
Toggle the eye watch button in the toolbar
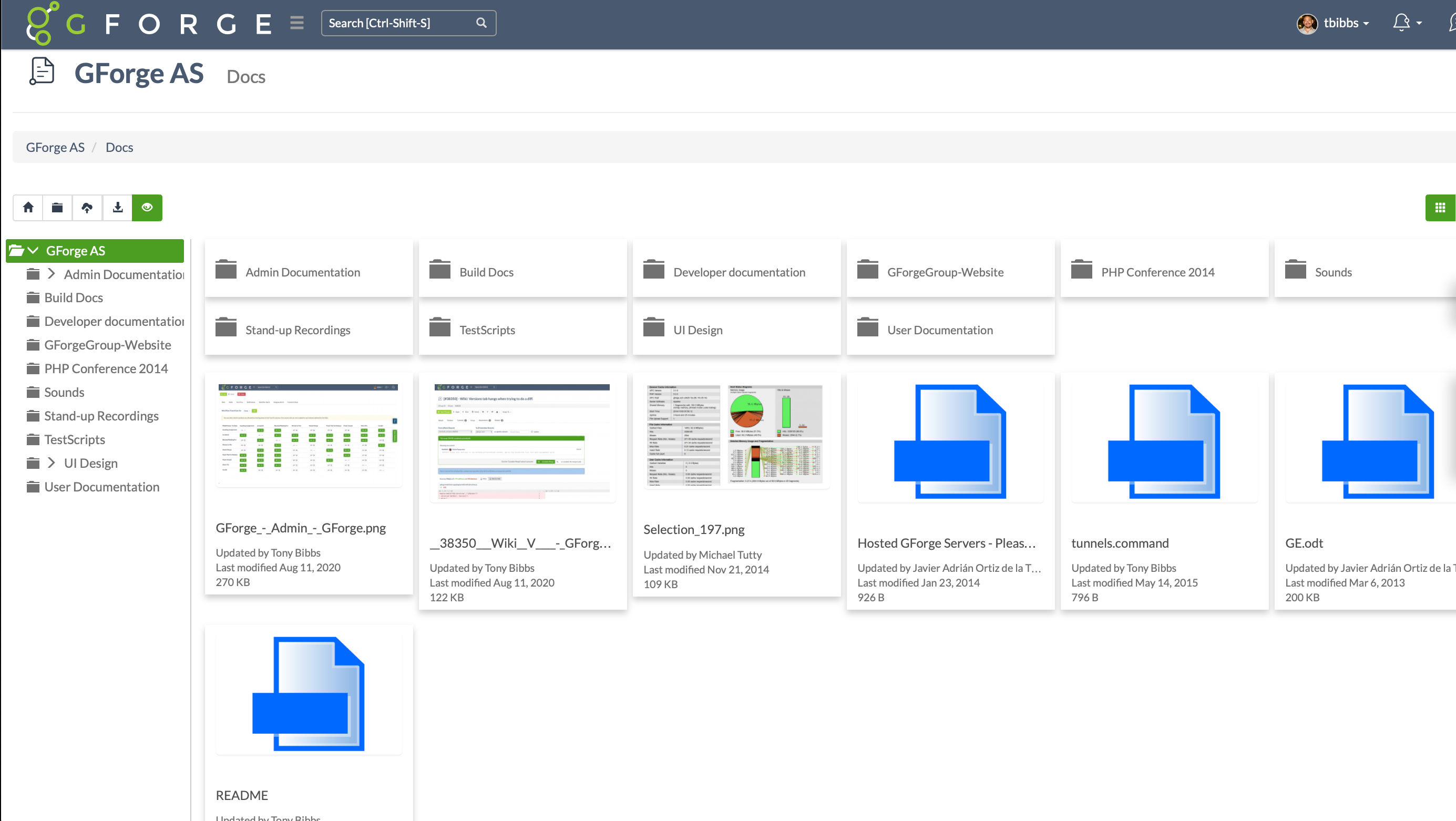pyautogui.click(x=147, y=208)
